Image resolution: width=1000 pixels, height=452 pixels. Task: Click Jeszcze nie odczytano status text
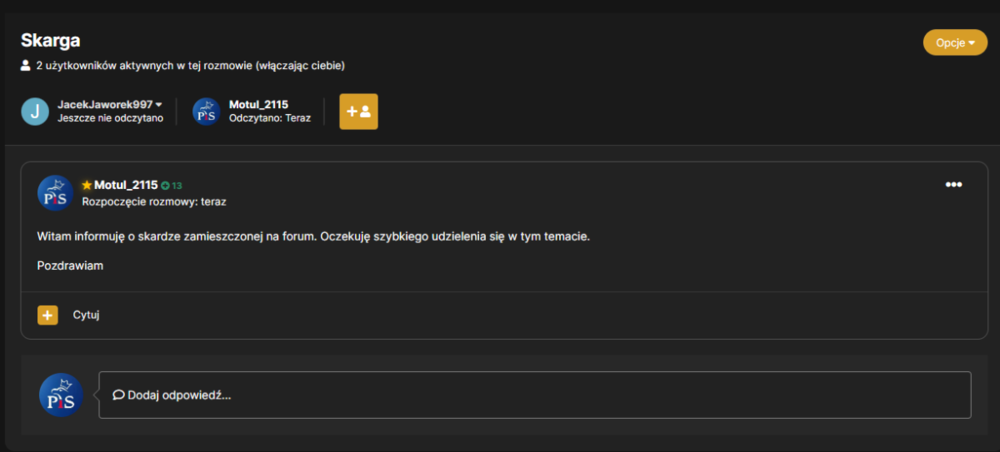coord(110,118)
